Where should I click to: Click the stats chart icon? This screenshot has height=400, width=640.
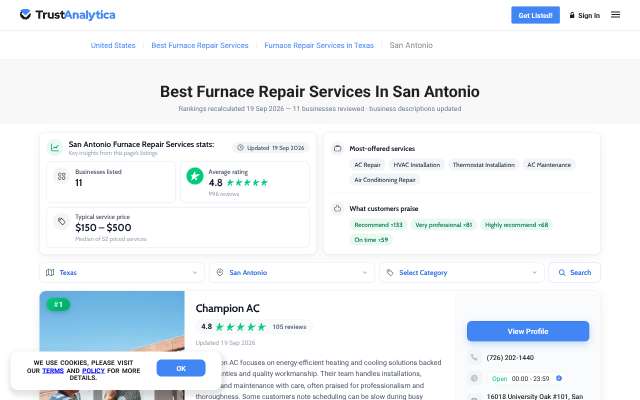[x=55, y=147]
